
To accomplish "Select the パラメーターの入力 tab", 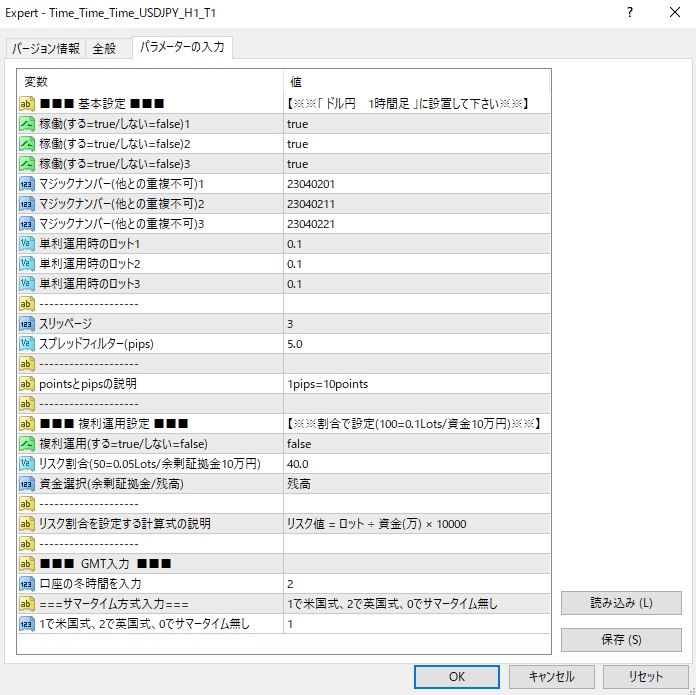I will pos(182,47).
